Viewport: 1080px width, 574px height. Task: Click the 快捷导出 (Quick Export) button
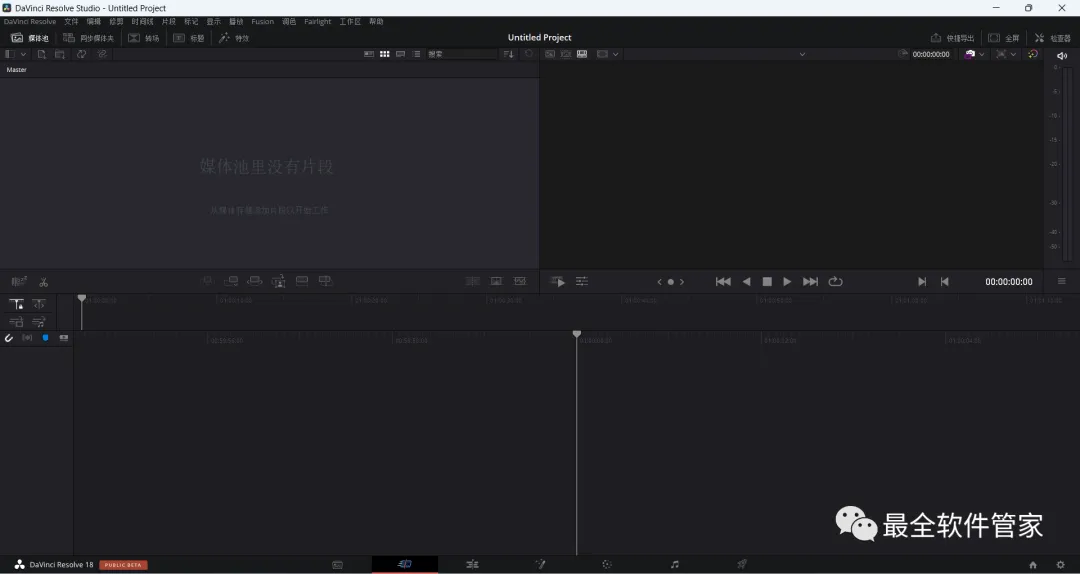tap(953, 38)
